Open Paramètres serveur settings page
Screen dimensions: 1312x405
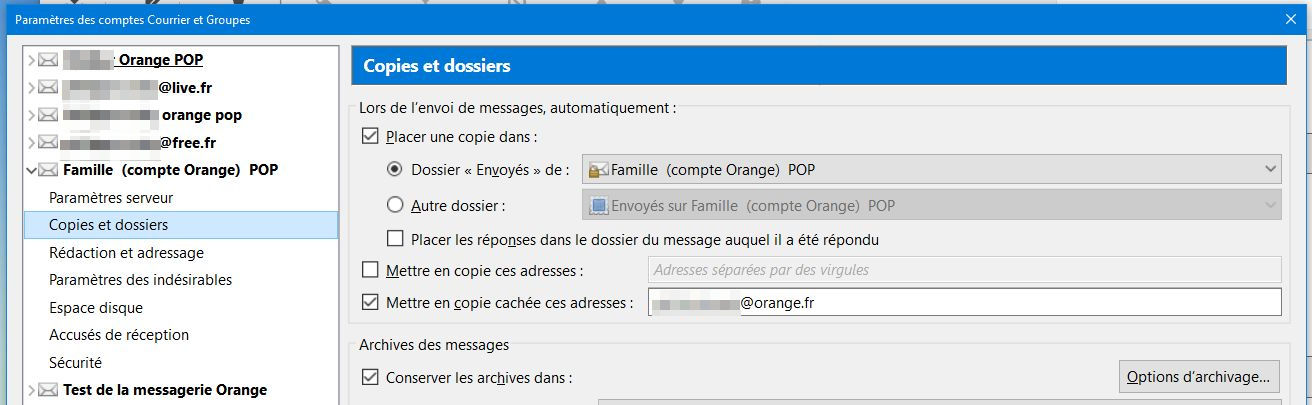coord(111,198)
